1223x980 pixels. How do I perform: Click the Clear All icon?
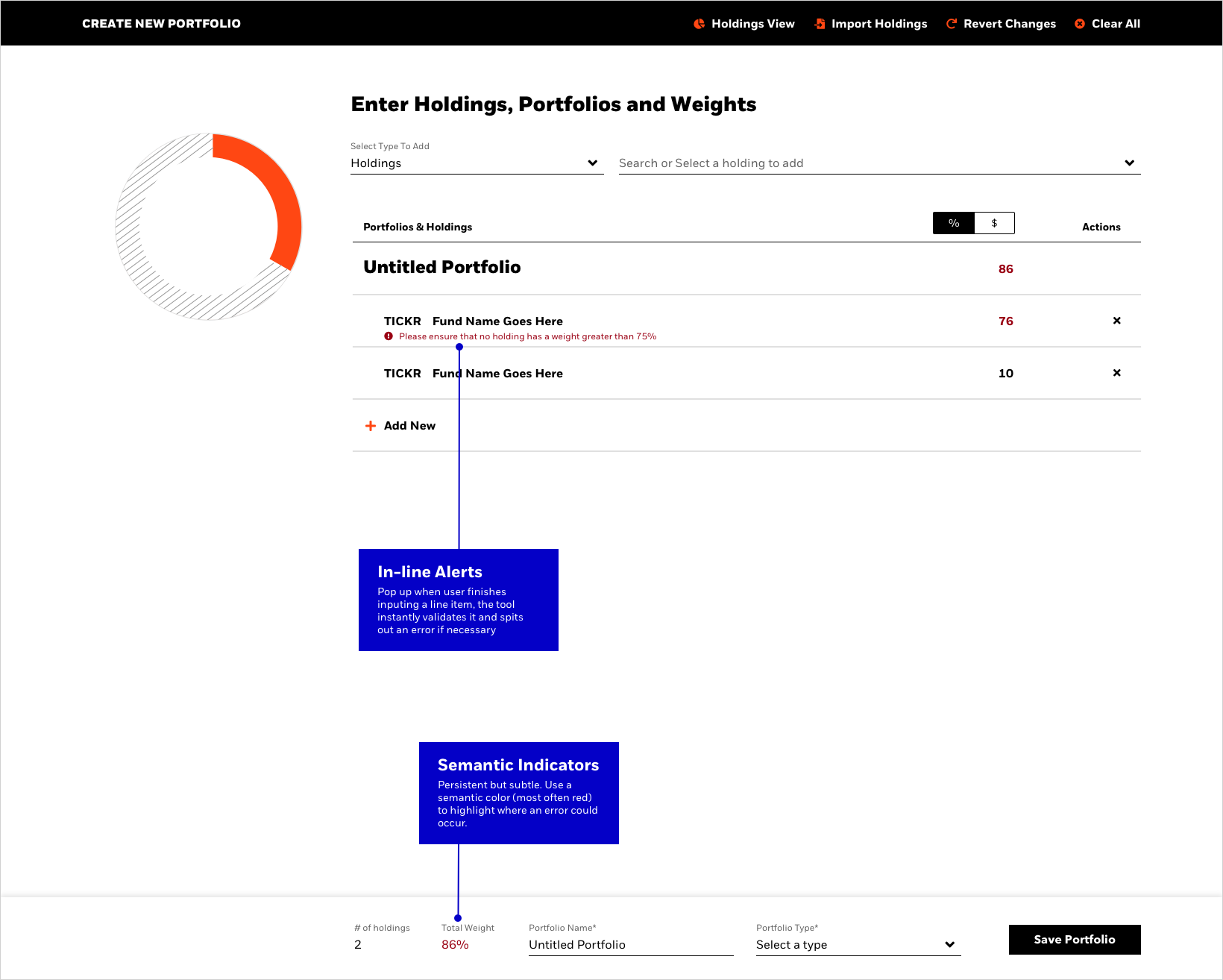[1080, 24]
